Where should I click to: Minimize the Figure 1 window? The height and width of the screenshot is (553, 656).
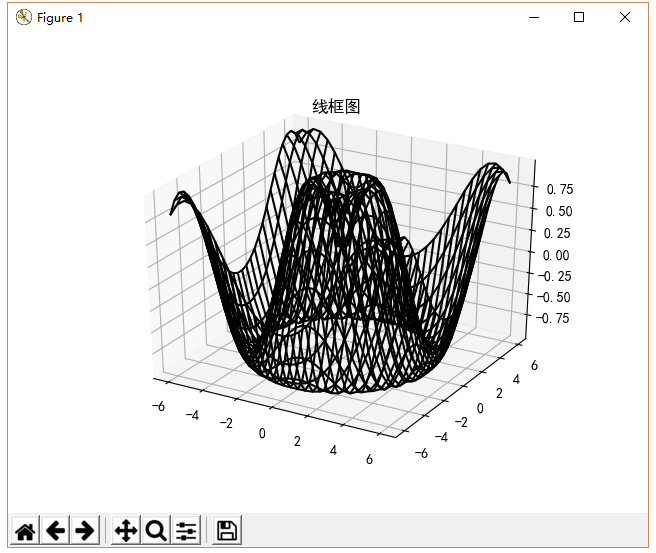(534, 17)
